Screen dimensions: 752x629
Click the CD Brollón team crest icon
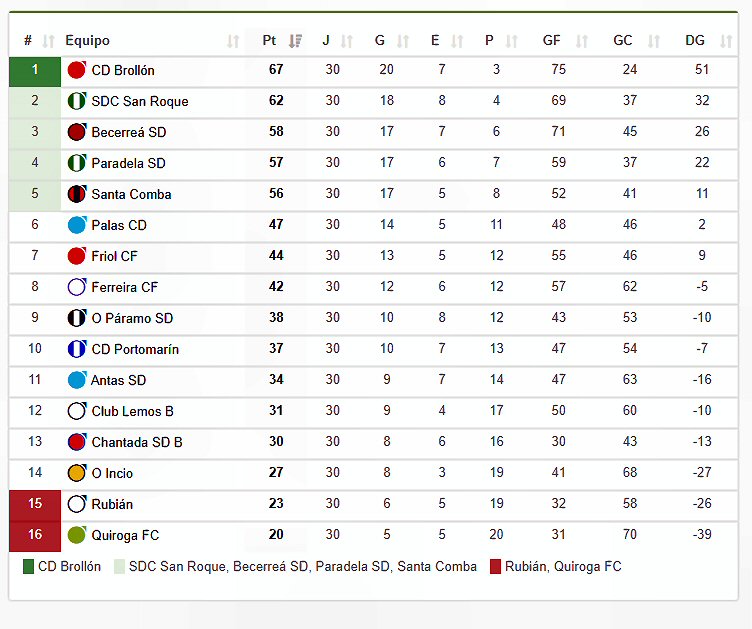(x=76, y=70)
